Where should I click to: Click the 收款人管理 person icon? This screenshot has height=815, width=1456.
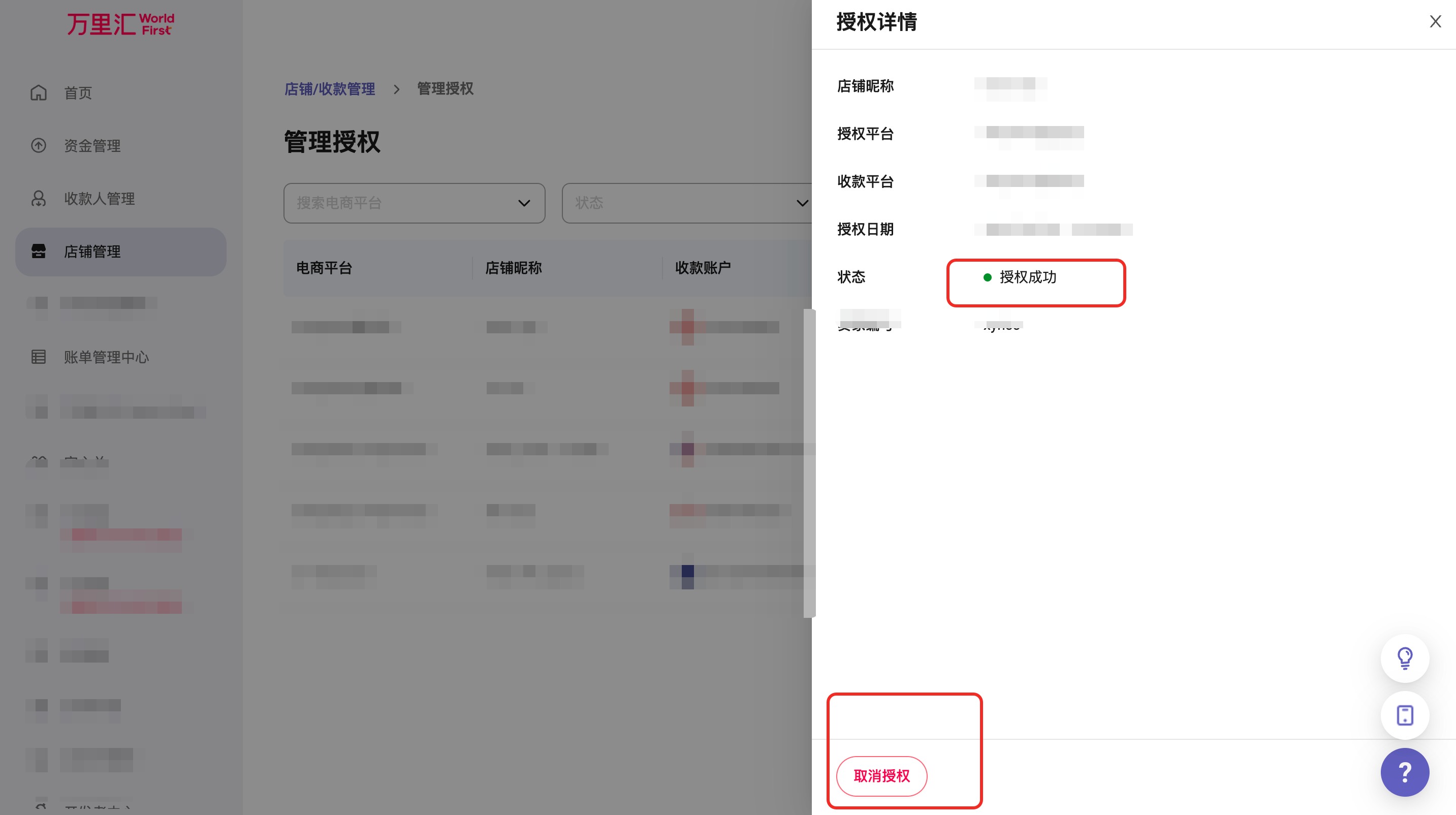click(x=39, y=198)
